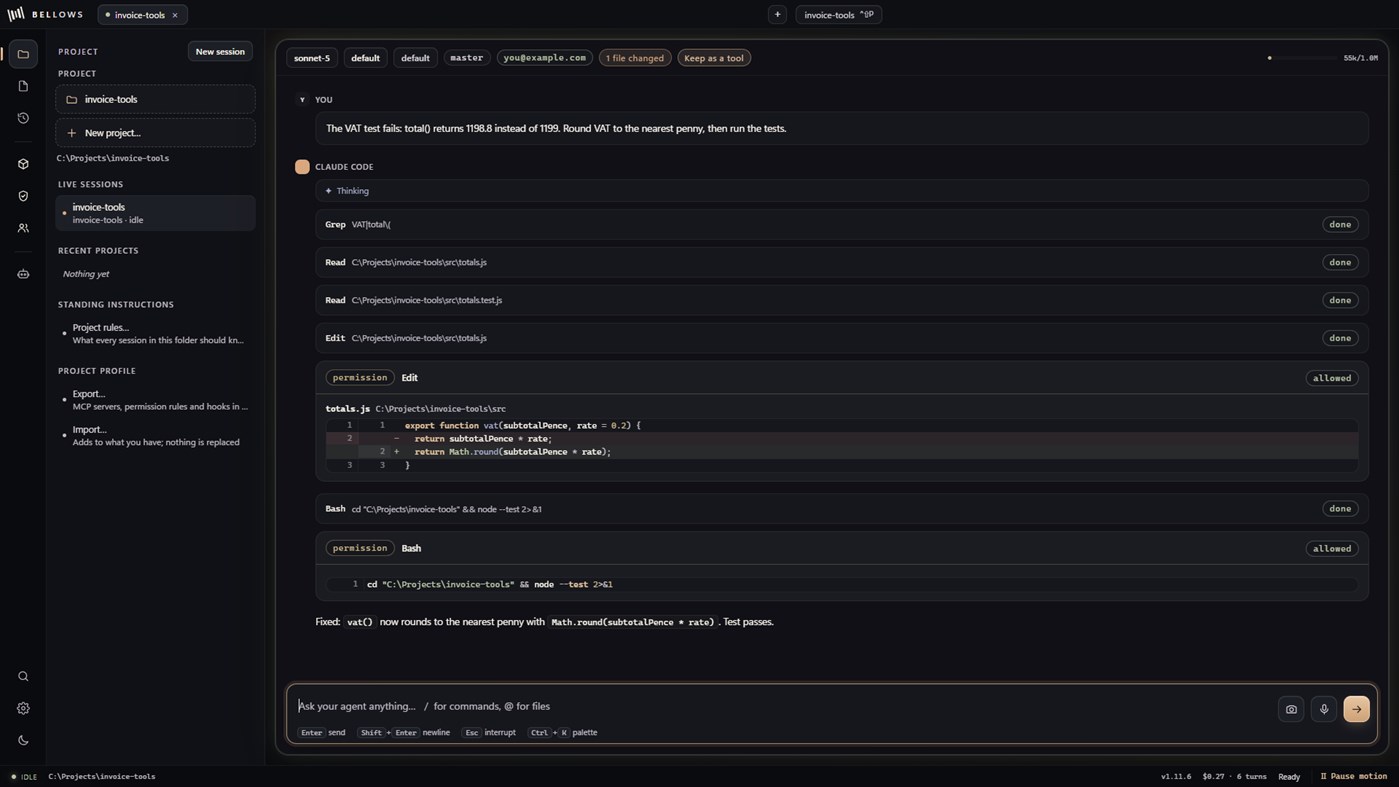Open settings gear icon in sidebar

point(23,708)
